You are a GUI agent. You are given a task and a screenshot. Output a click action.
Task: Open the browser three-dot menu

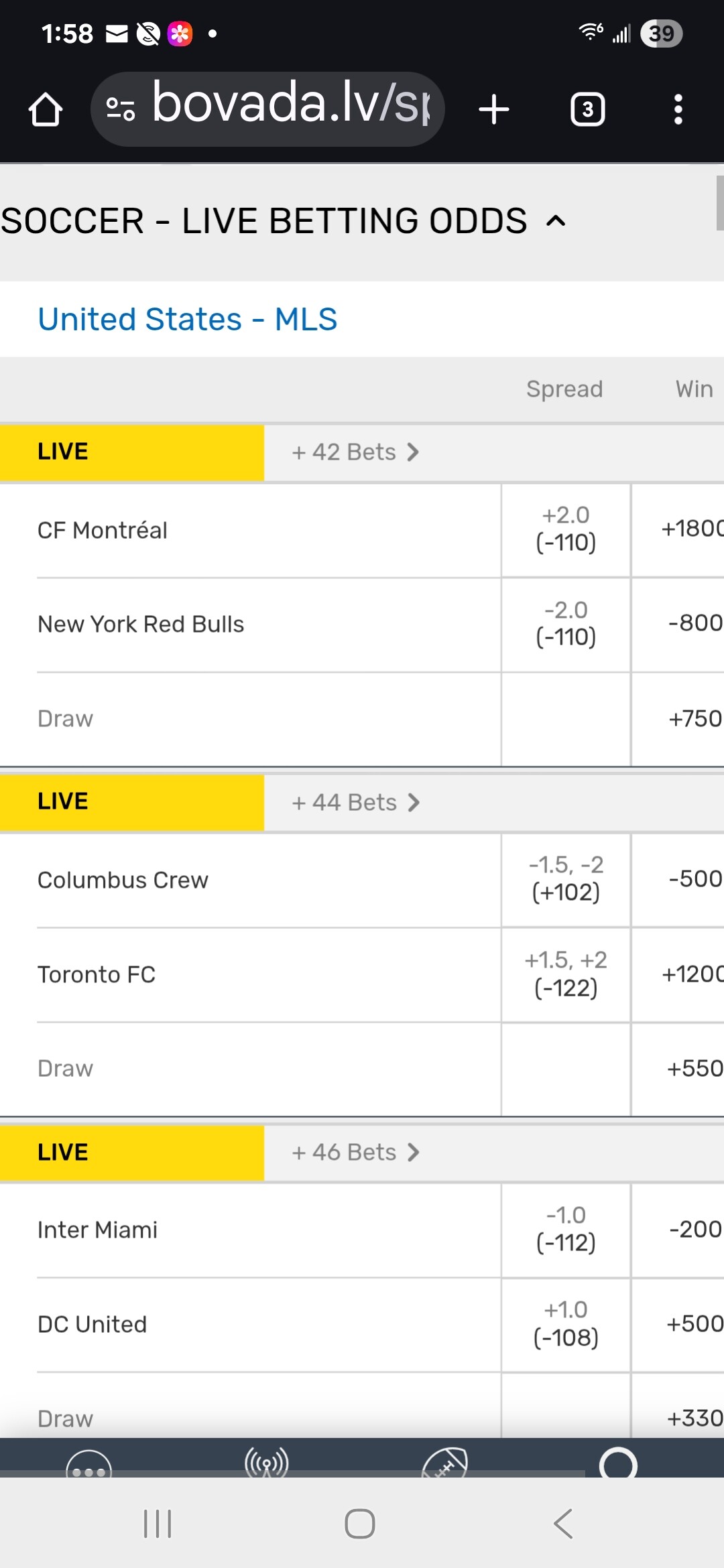pyautogui.click(x=678, y=109)
